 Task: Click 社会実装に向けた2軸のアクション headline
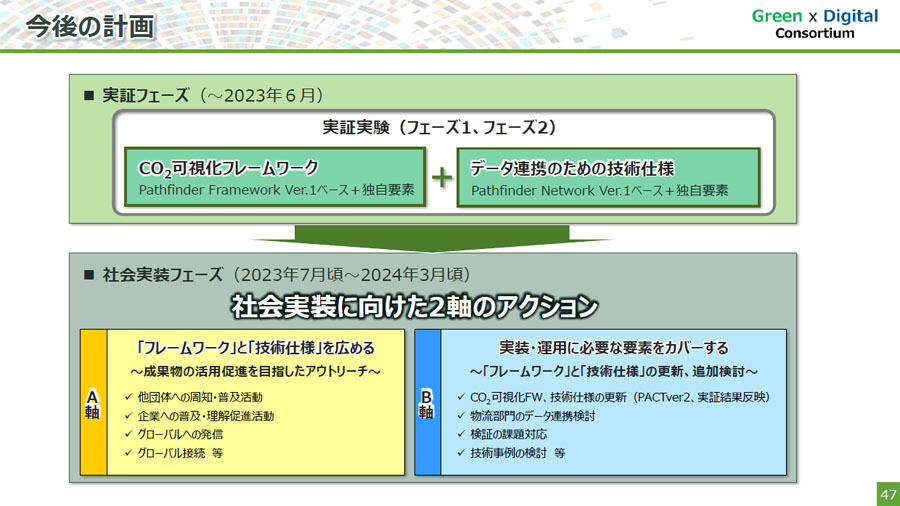(414, 306)
